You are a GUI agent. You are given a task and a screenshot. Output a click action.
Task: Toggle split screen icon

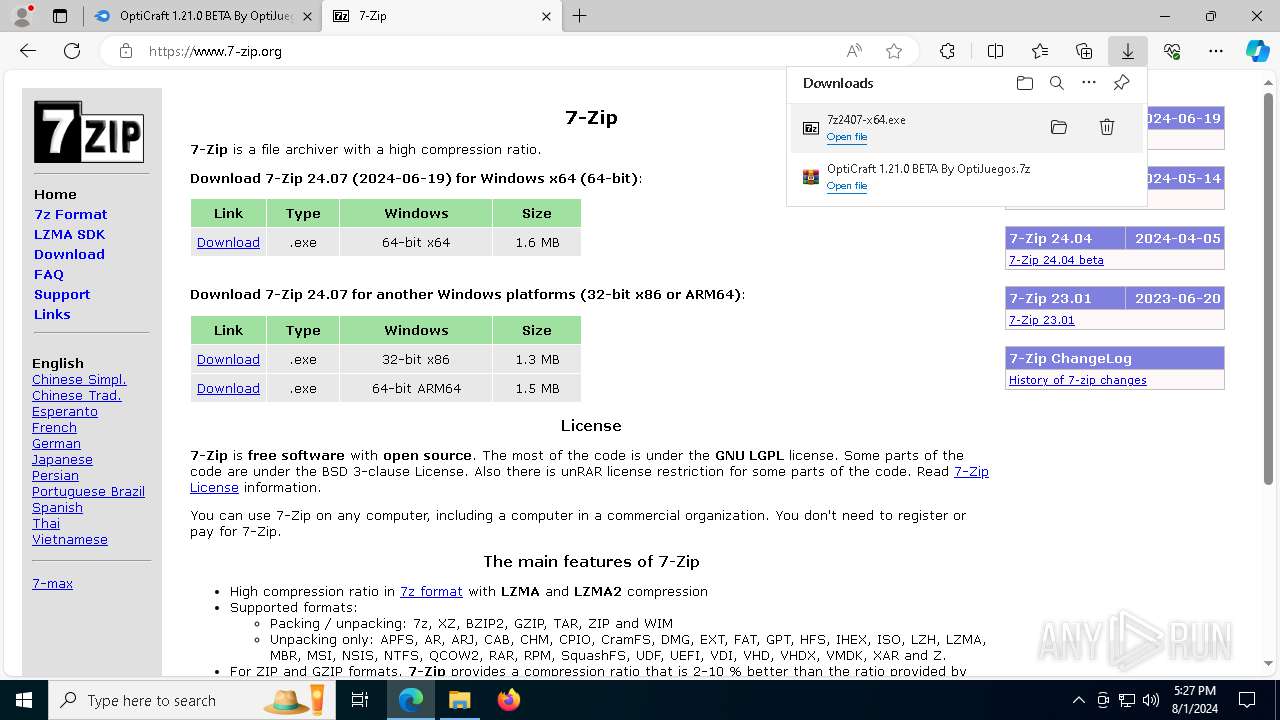[x=995, y=51]
